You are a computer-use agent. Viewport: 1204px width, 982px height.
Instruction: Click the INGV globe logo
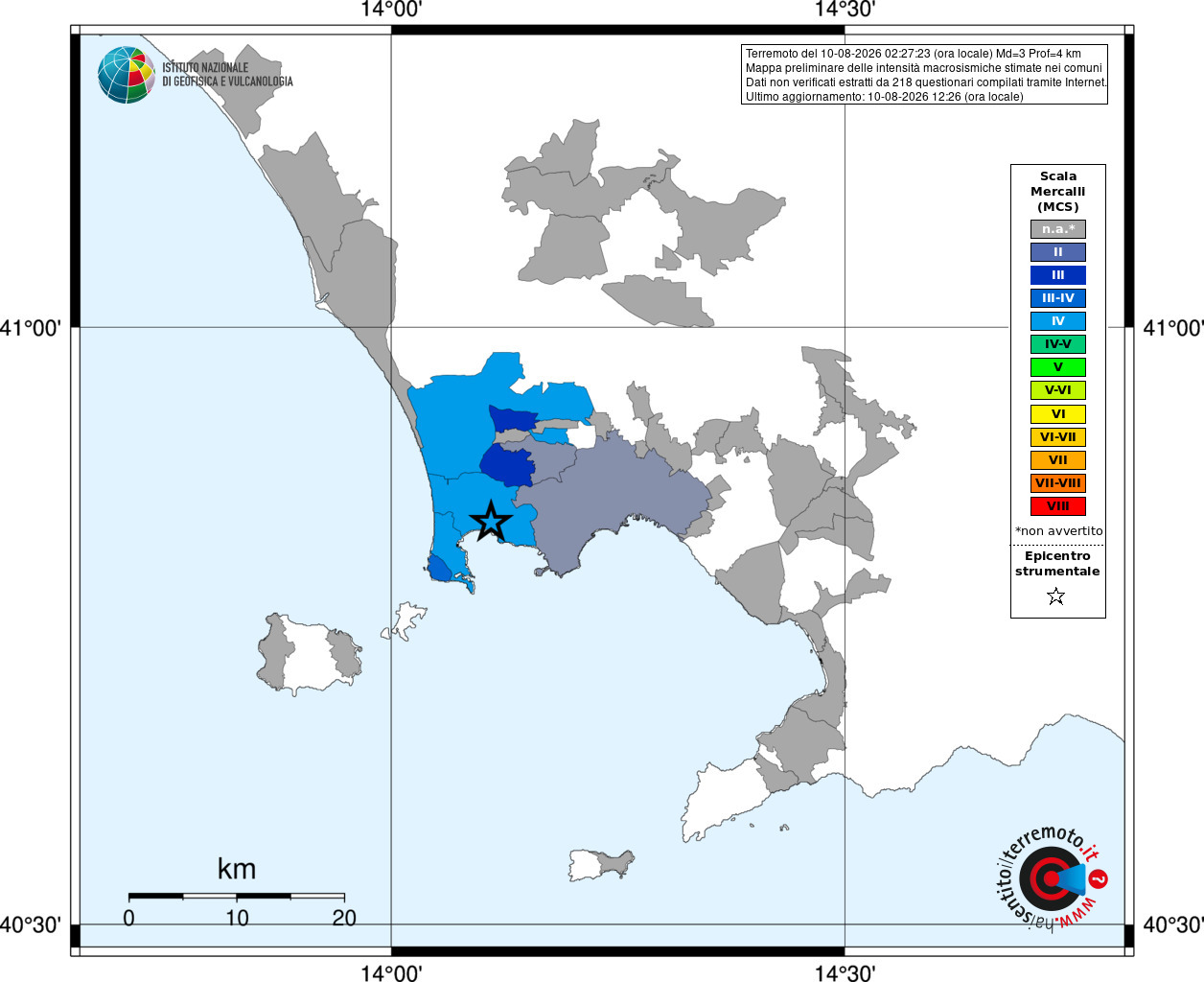[x=127, y=75]
